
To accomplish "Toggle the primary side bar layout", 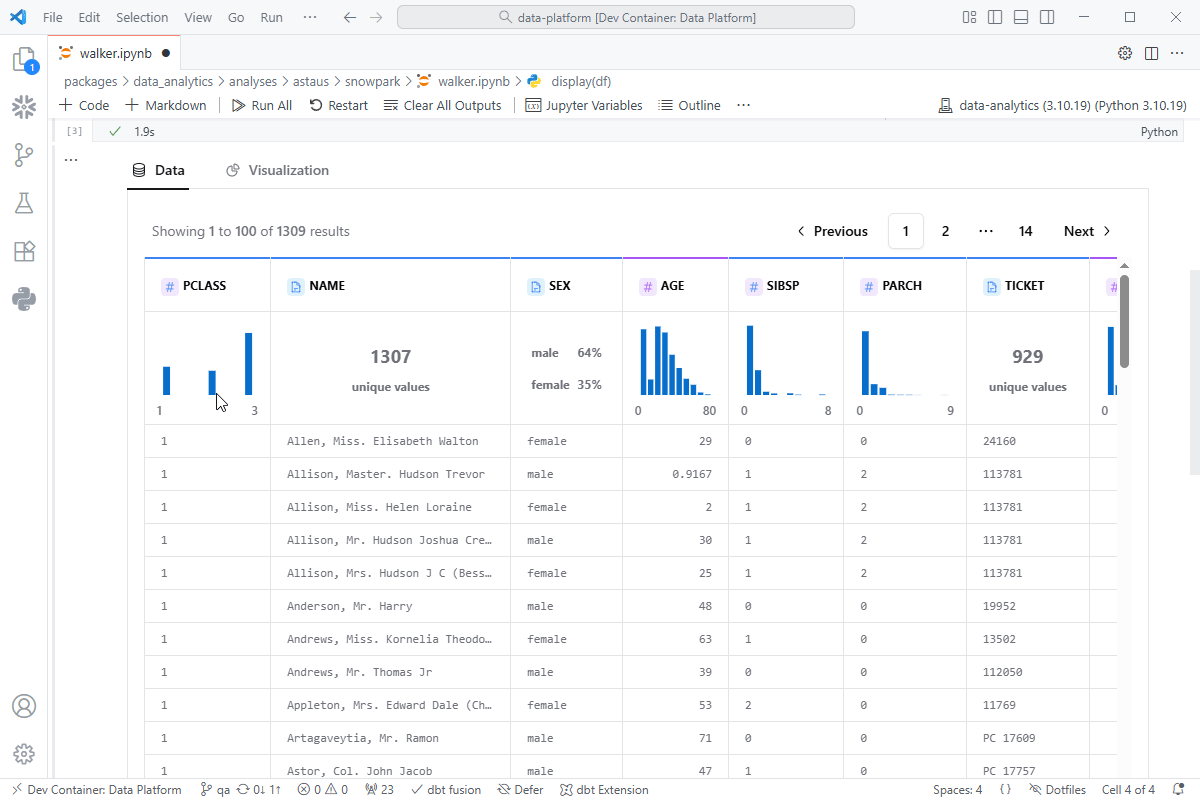I will (x=995, y=17).
